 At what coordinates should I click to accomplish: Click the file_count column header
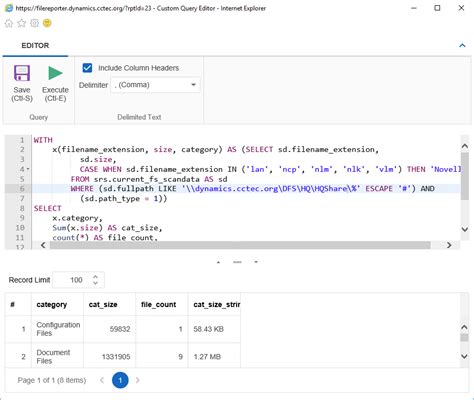[162, 304]
